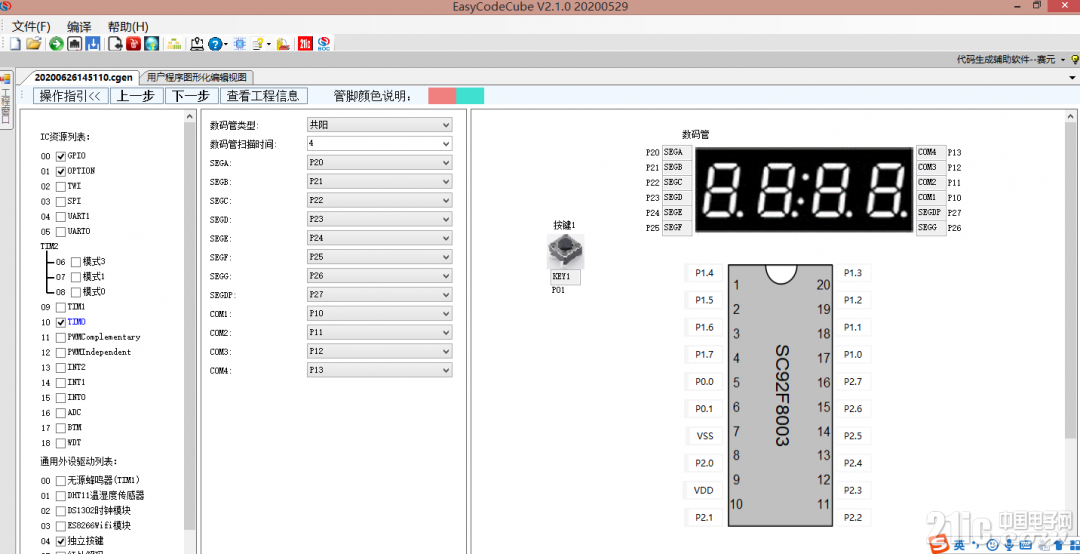Click the P1.4 pin button on the chip
The height and width of the screenshot is (554, 1080).
click(x=703, y=273)
